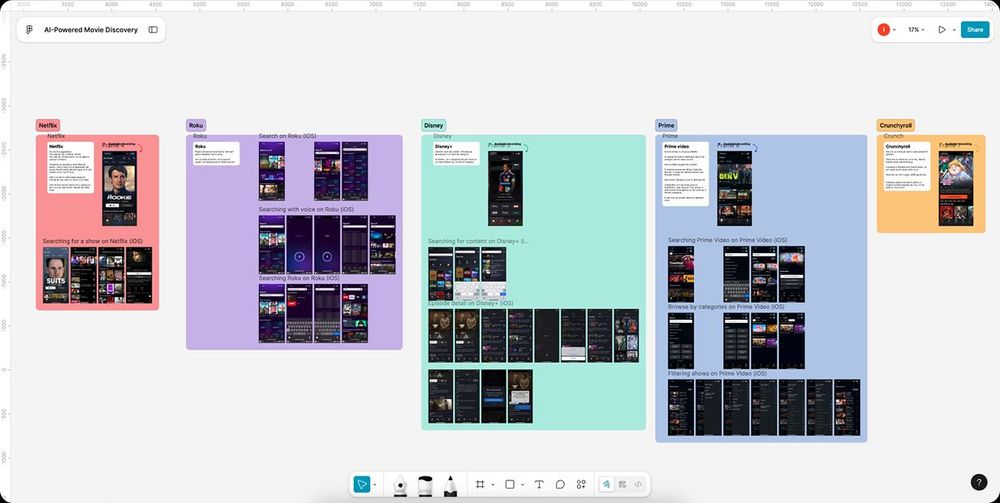Viewport: 1000px width, 503px height.
Task: Select the Disney+ player screen thumbnail
Action: tap(506, 188)
